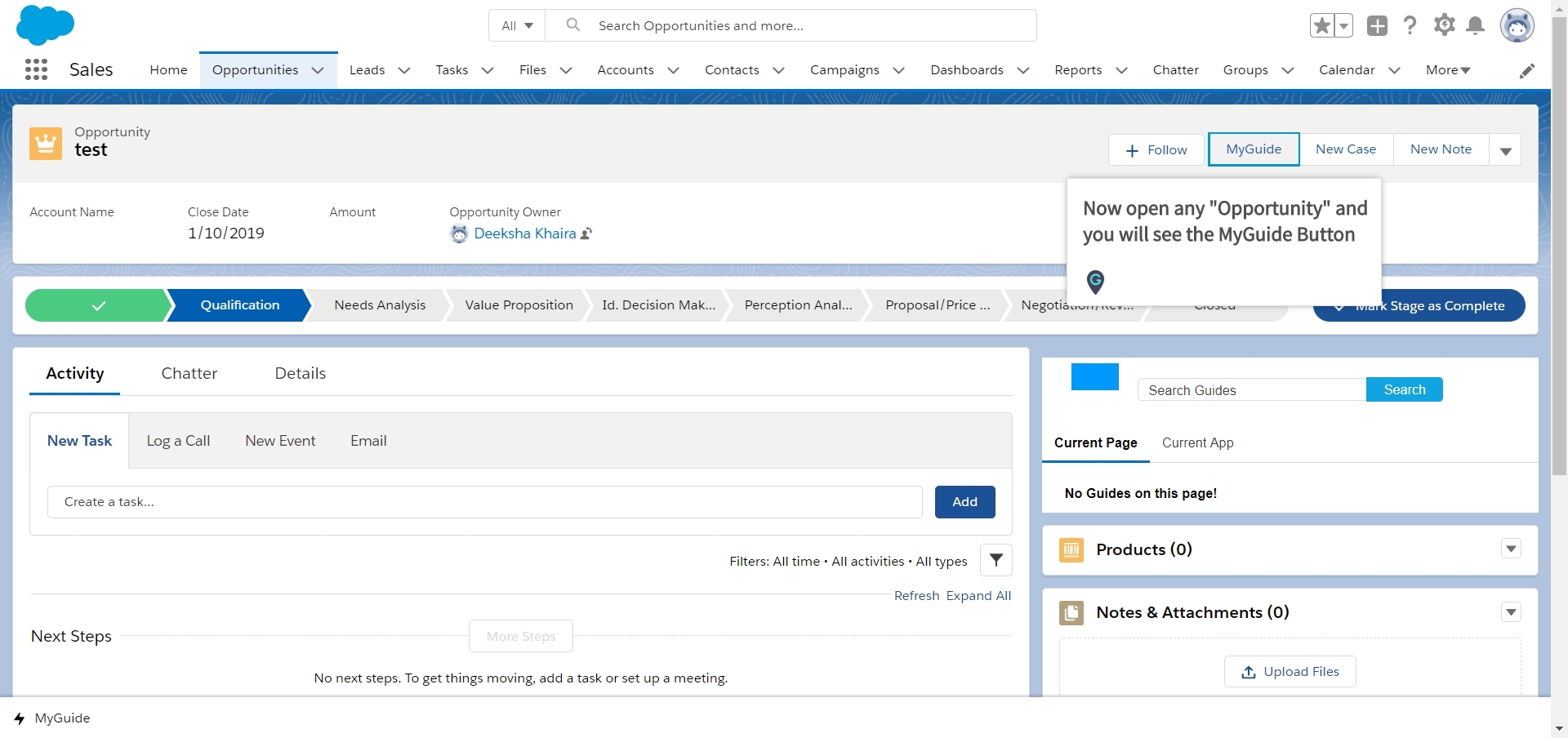Go to the Home tab

[x=168, y=70]
